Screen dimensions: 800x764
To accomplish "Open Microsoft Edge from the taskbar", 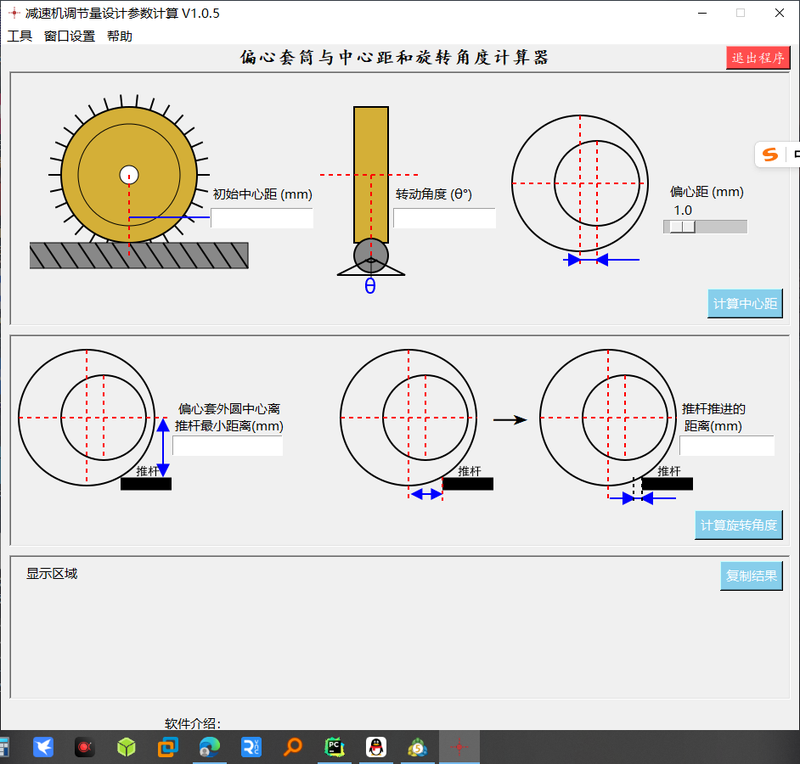I will [209, 747].
